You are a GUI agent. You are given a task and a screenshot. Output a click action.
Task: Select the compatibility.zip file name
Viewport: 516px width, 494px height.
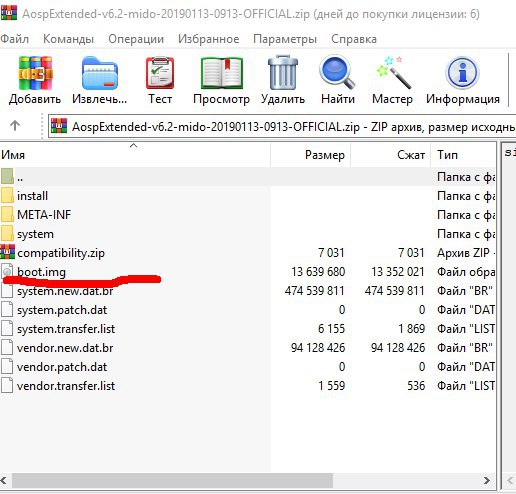pyautogui.click(x=61, y=253)
